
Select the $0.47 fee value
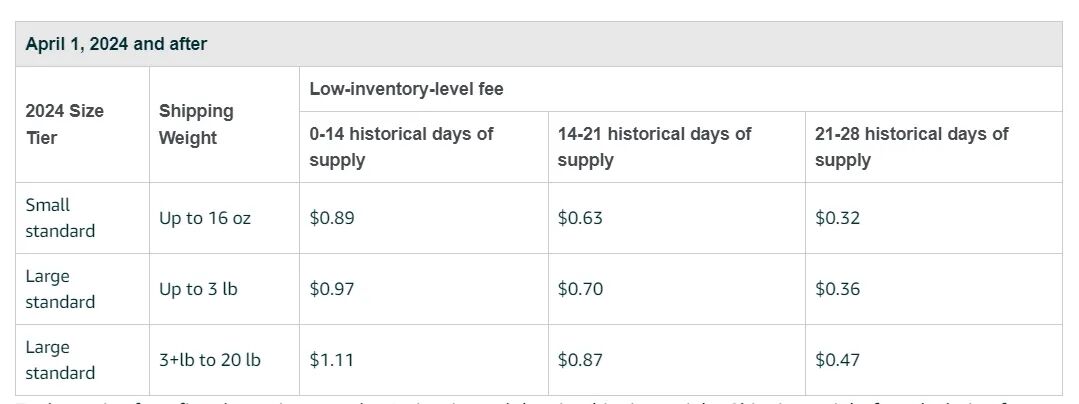(837, 360)
